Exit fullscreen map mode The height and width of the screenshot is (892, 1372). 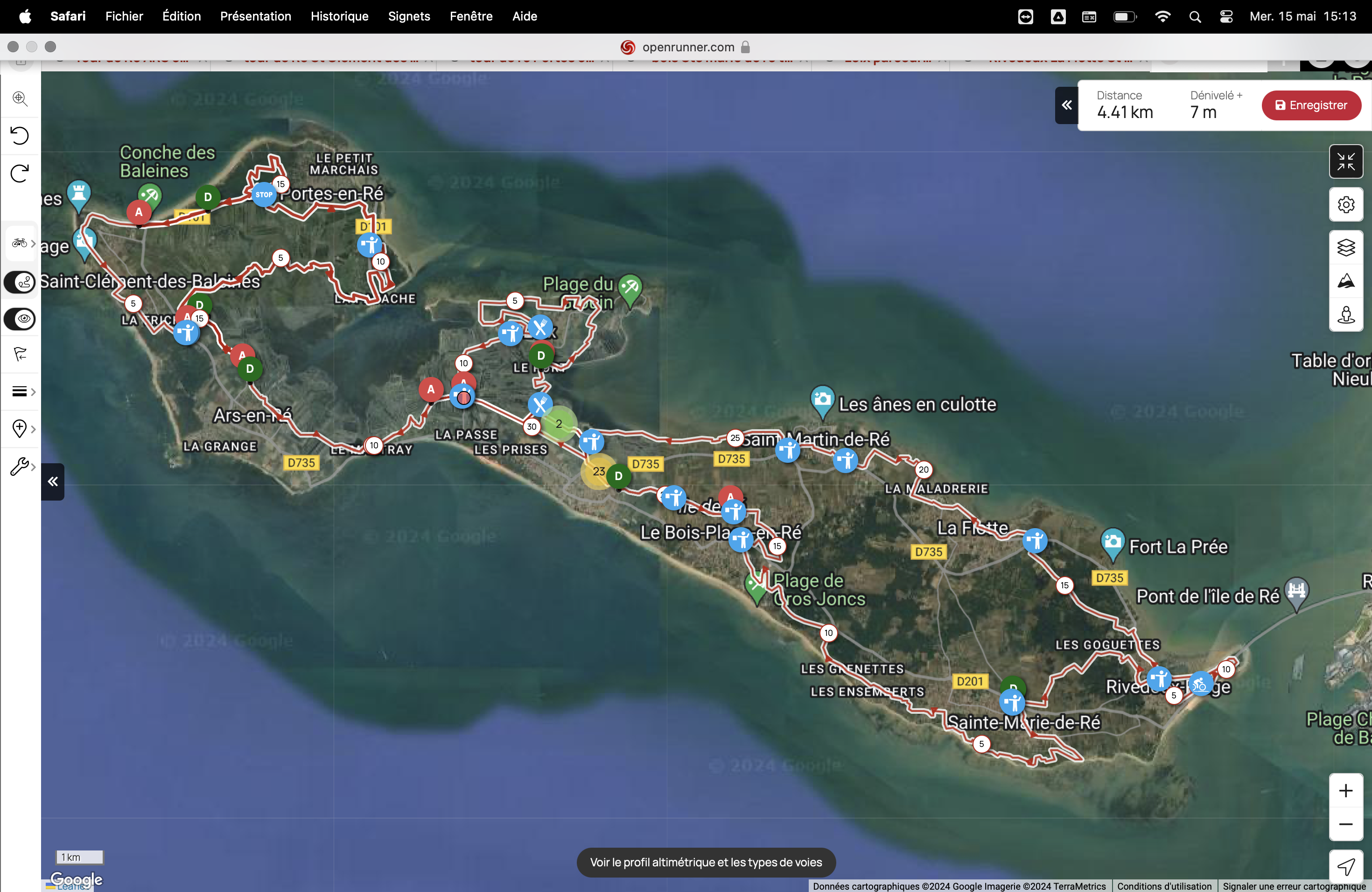click(x=1345, y=162)
